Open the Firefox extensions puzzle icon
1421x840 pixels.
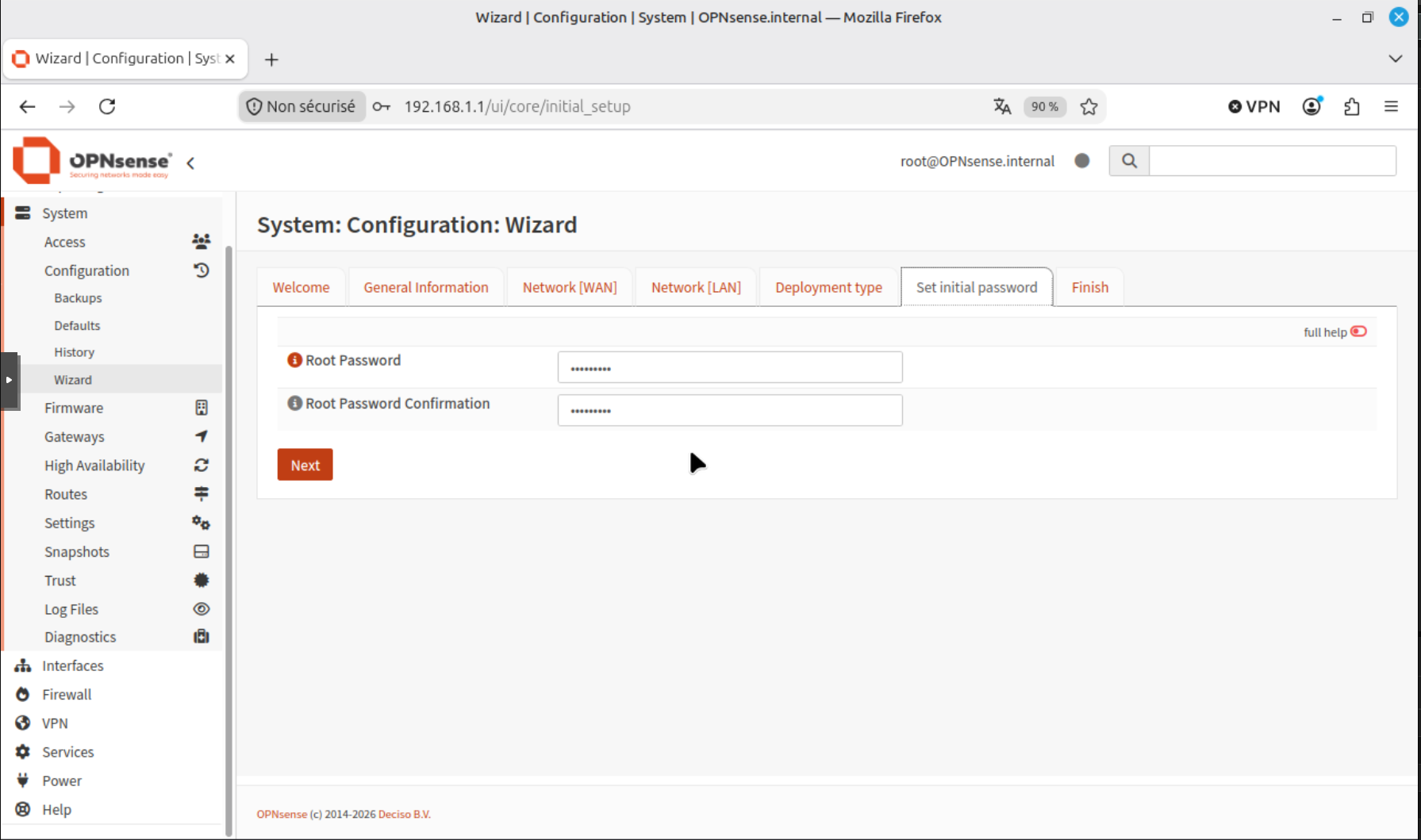(1352, 106)
